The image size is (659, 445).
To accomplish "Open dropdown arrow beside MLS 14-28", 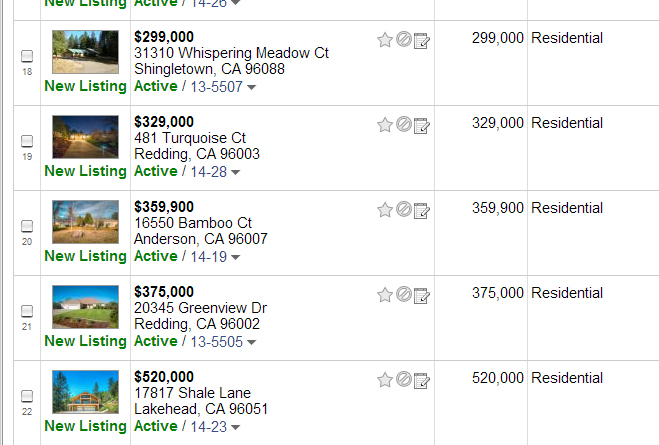I will click(236, 172).
